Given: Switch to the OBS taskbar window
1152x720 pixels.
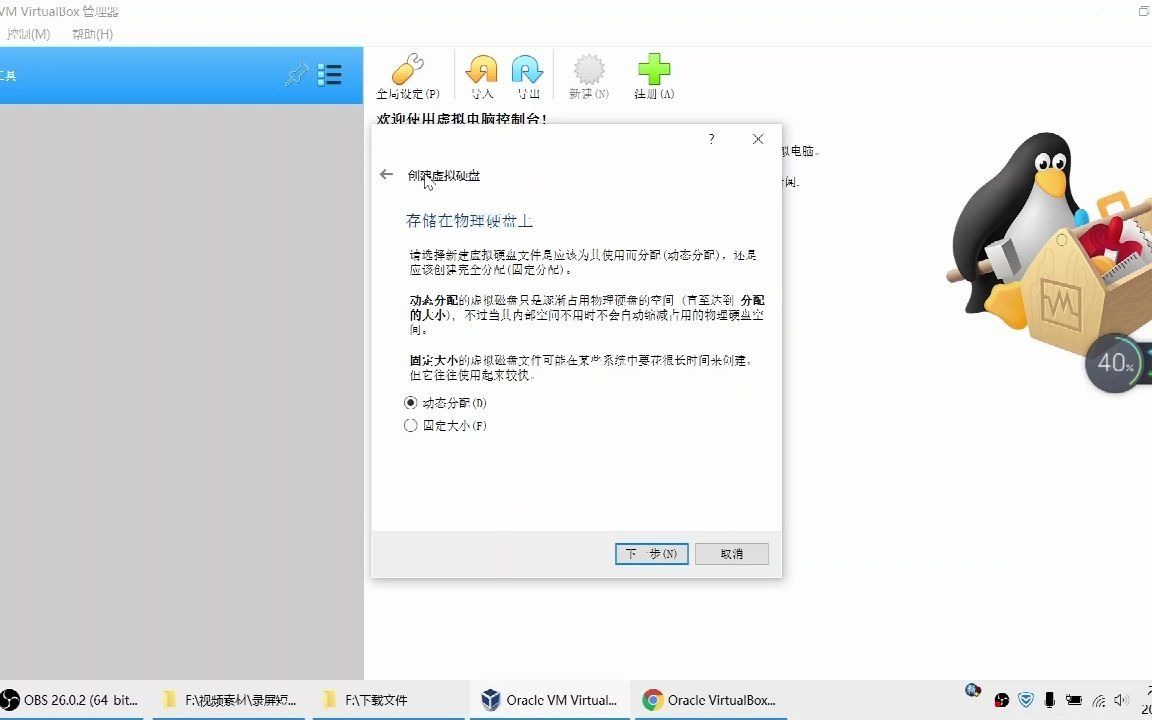Looking at the screenshot, I should click(70, 700).
